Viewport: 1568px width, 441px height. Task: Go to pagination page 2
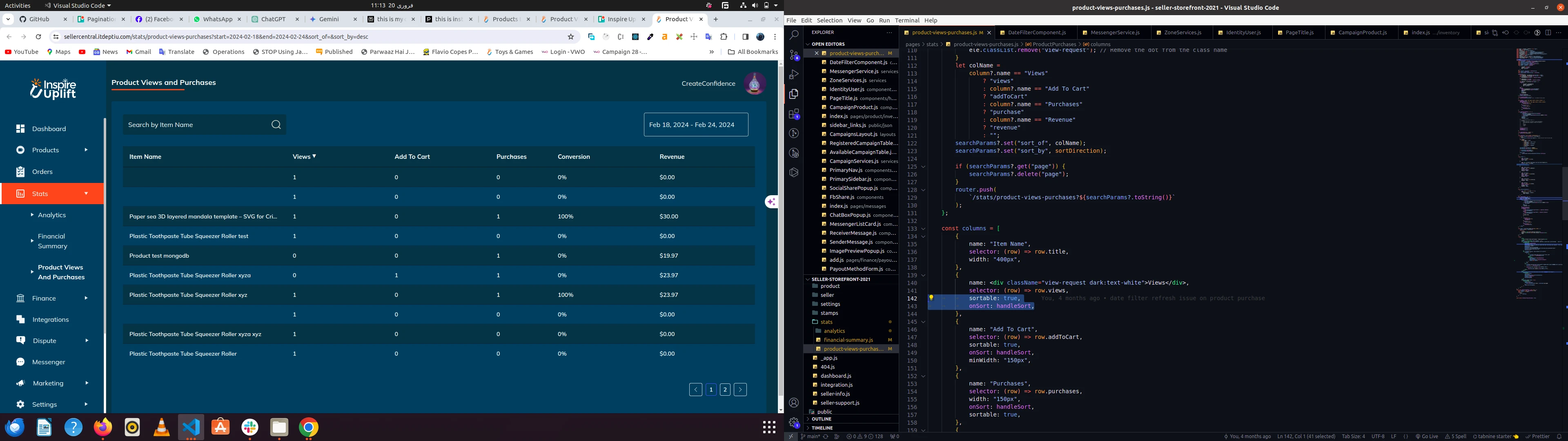[x=725, y=390]
